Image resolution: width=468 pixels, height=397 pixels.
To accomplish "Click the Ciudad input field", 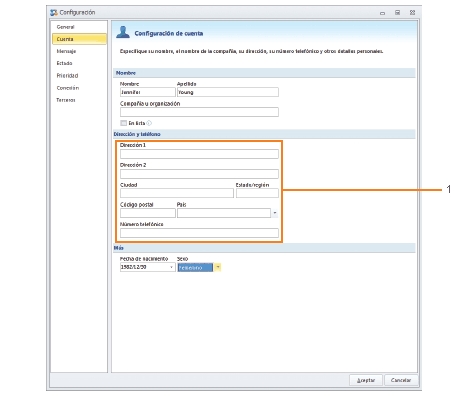I will pos(177,193).
